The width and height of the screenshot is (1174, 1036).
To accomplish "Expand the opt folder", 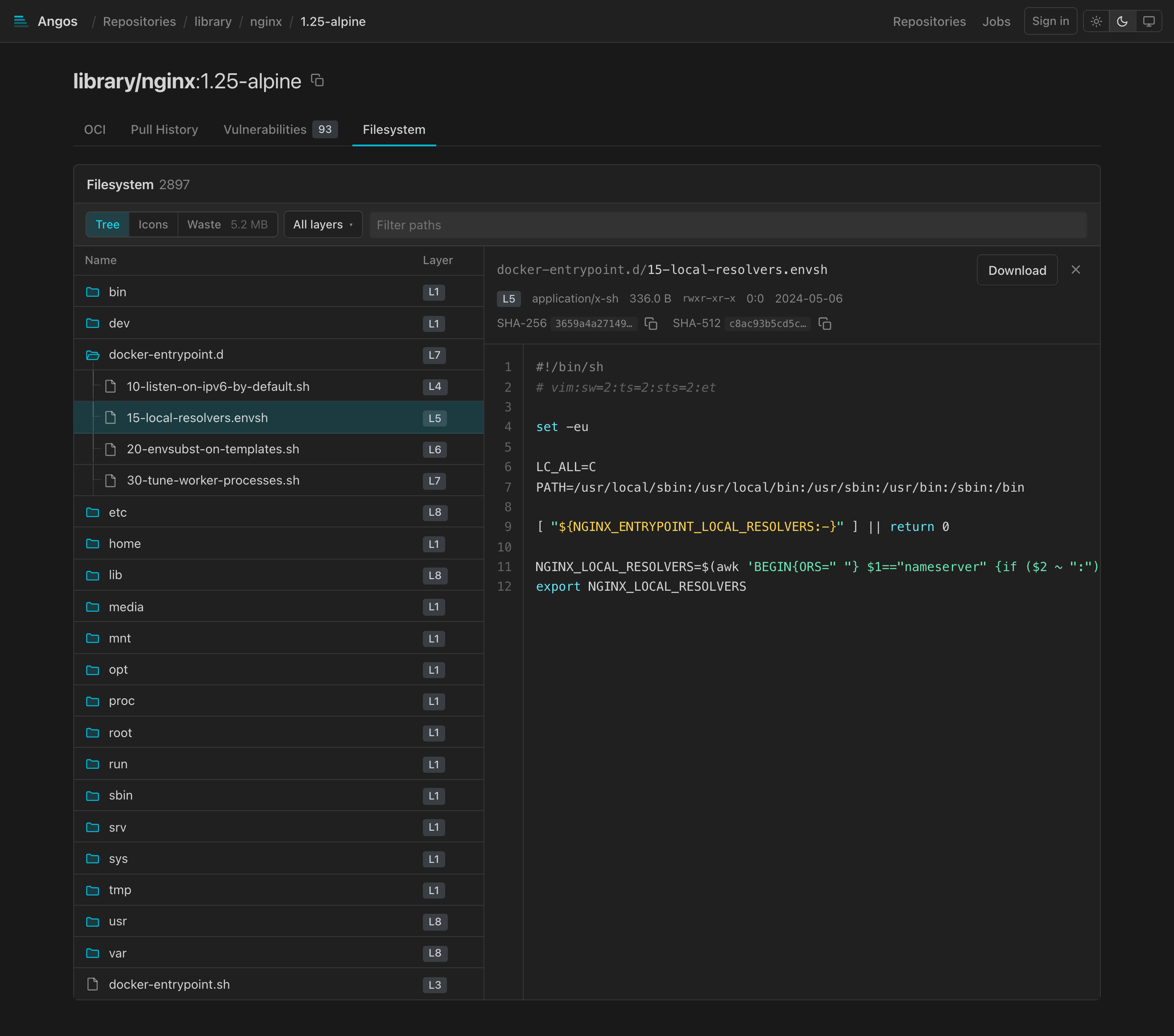I will [279, 669].
